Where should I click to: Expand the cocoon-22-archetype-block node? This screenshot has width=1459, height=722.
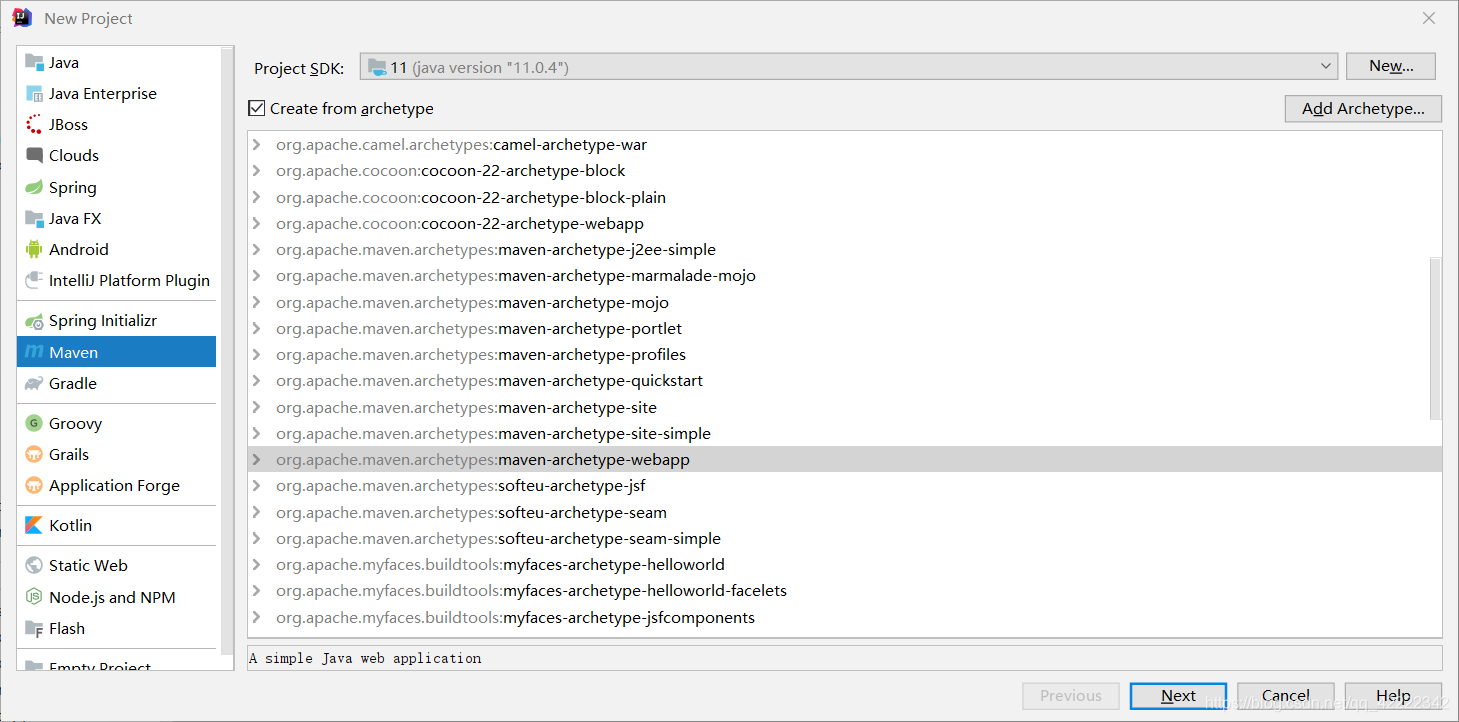coord(257,171)
